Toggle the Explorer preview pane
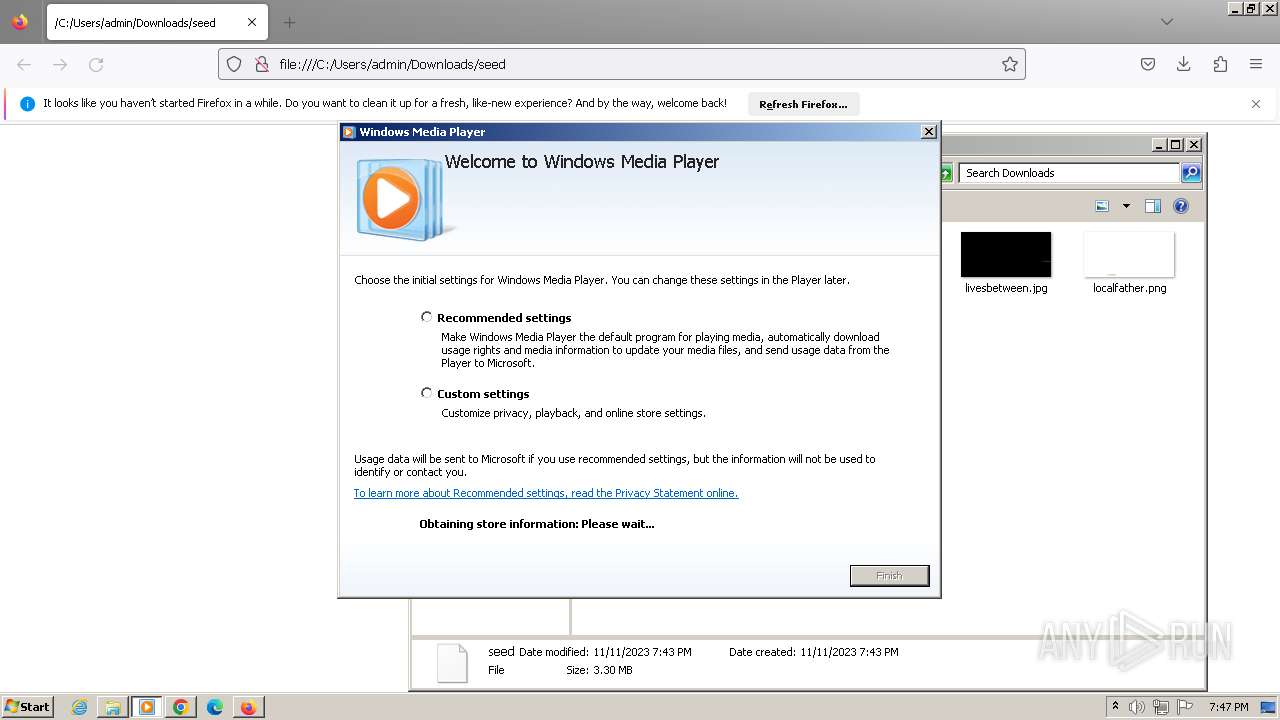The height and width of the screenshot is (720, 1280). tap(1153, 206)
